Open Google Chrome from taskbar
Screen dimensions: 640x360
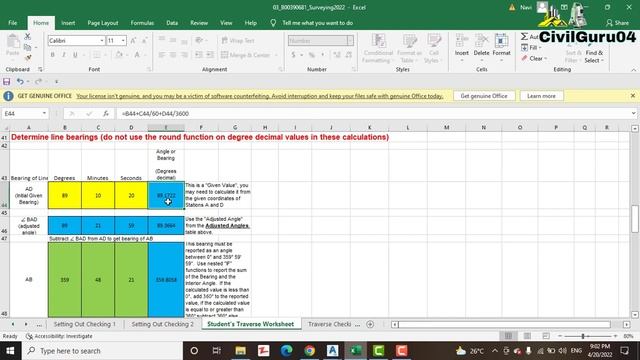(x=309, y=351)
